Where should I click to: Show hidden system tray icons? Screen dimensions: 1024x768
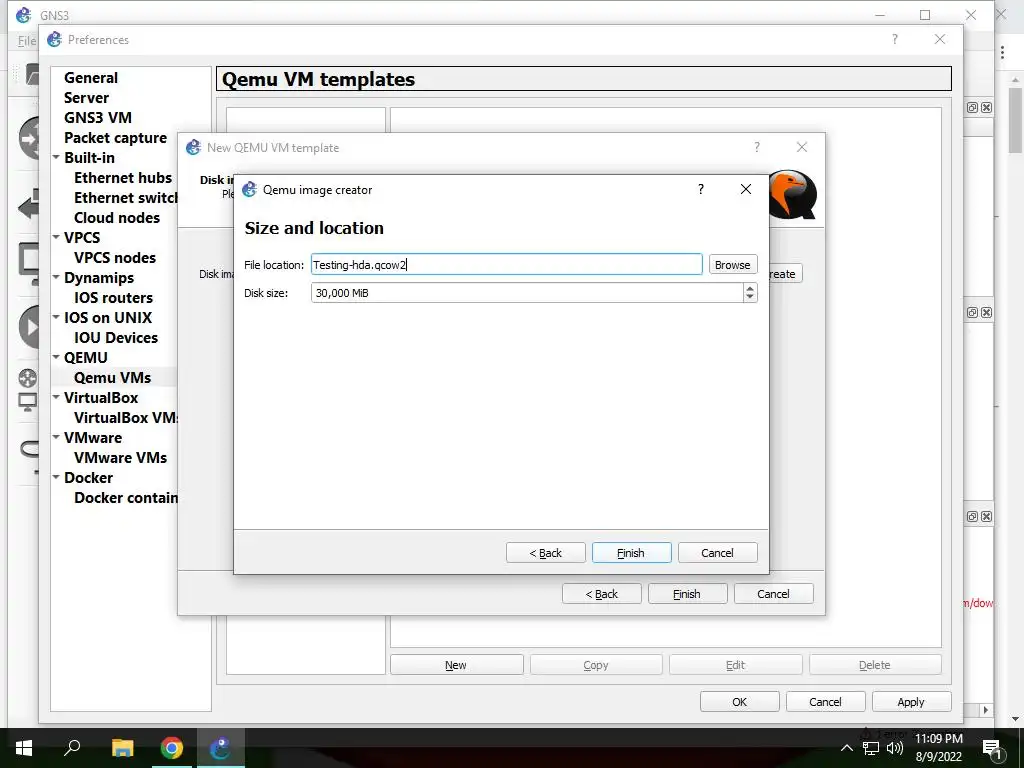click(x=846, y=748)
